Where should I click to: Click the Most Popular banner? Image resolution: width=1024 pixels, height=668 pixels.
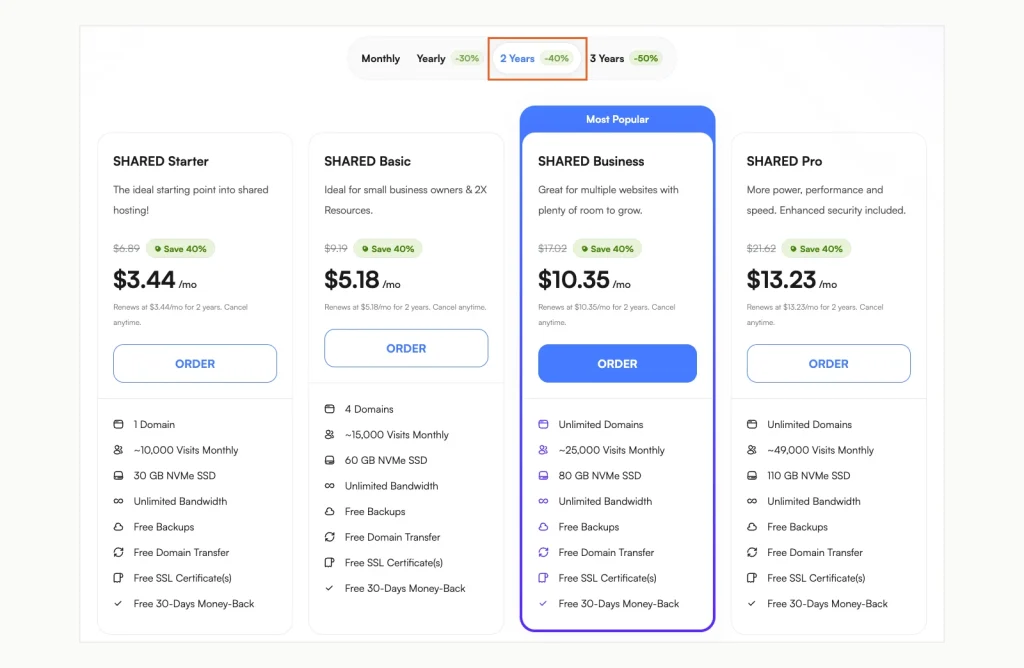(x=617, y=119)
